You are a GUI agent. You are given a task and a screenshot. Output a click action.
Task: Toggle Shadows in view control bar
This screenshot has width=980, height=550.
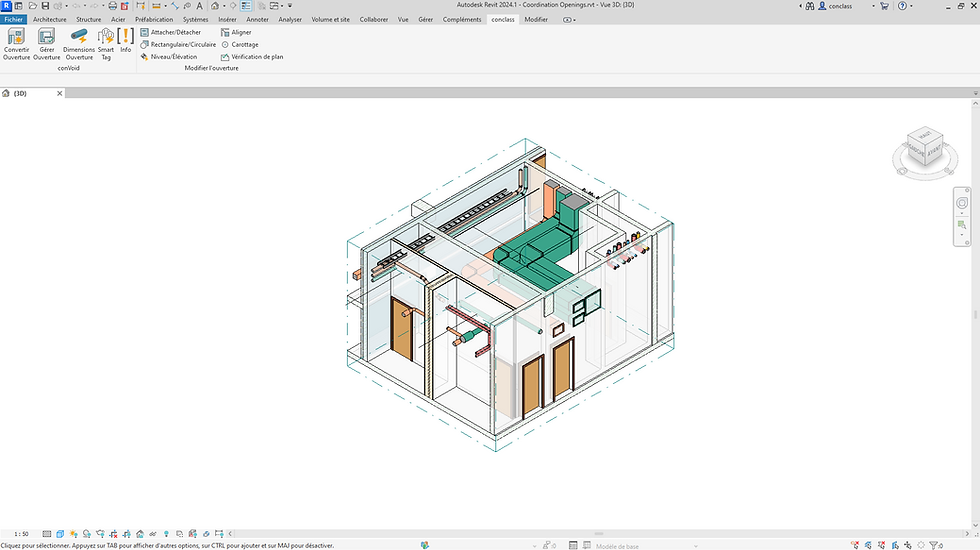pos(86,534)
